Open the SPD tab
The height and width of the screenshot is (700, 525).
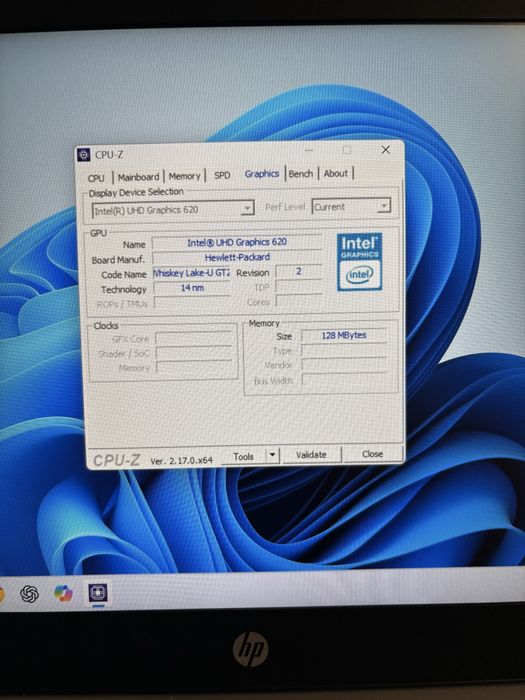(222, 175)
